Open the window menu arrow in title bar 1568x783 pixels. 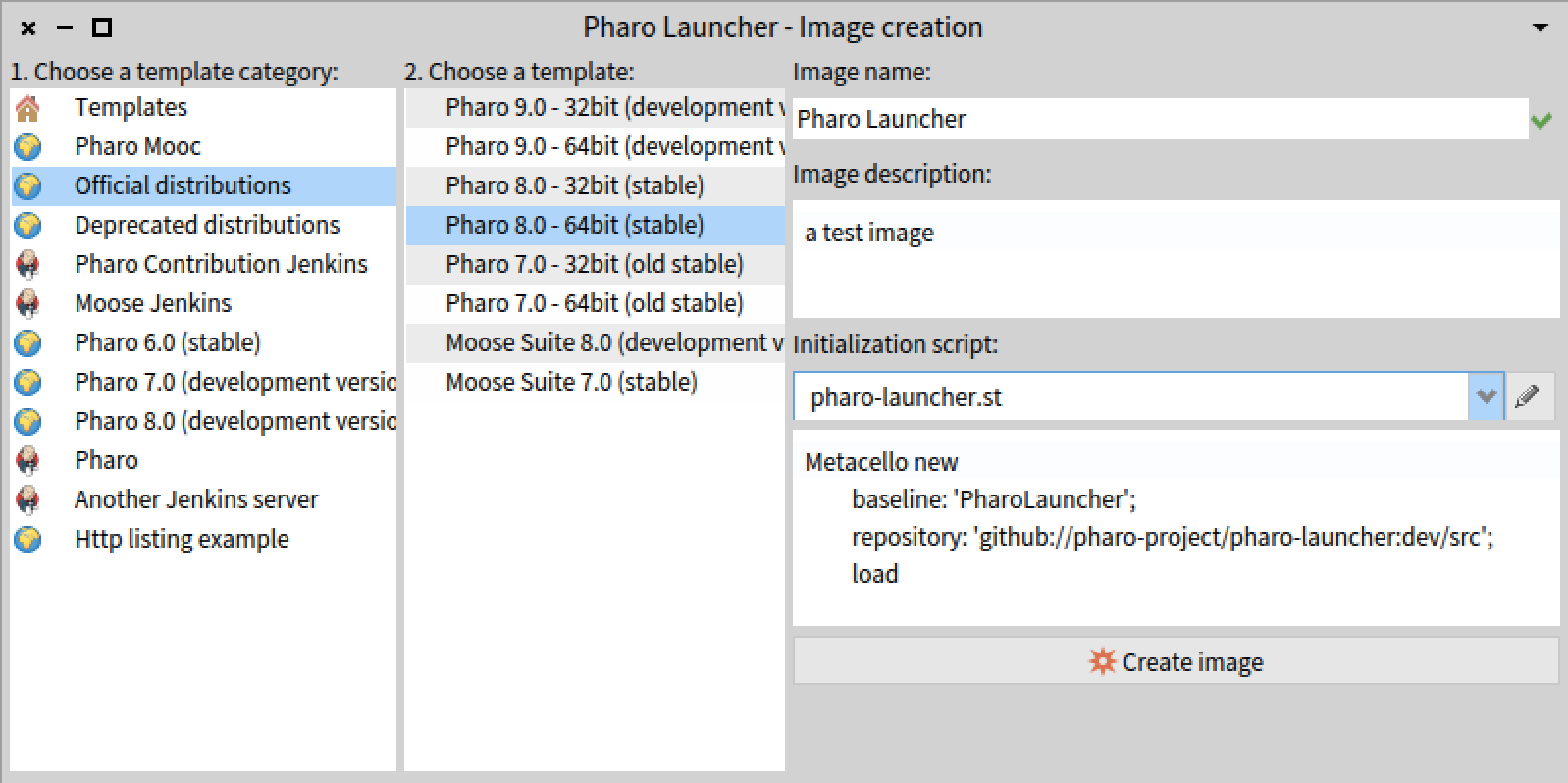point(1541,27)
